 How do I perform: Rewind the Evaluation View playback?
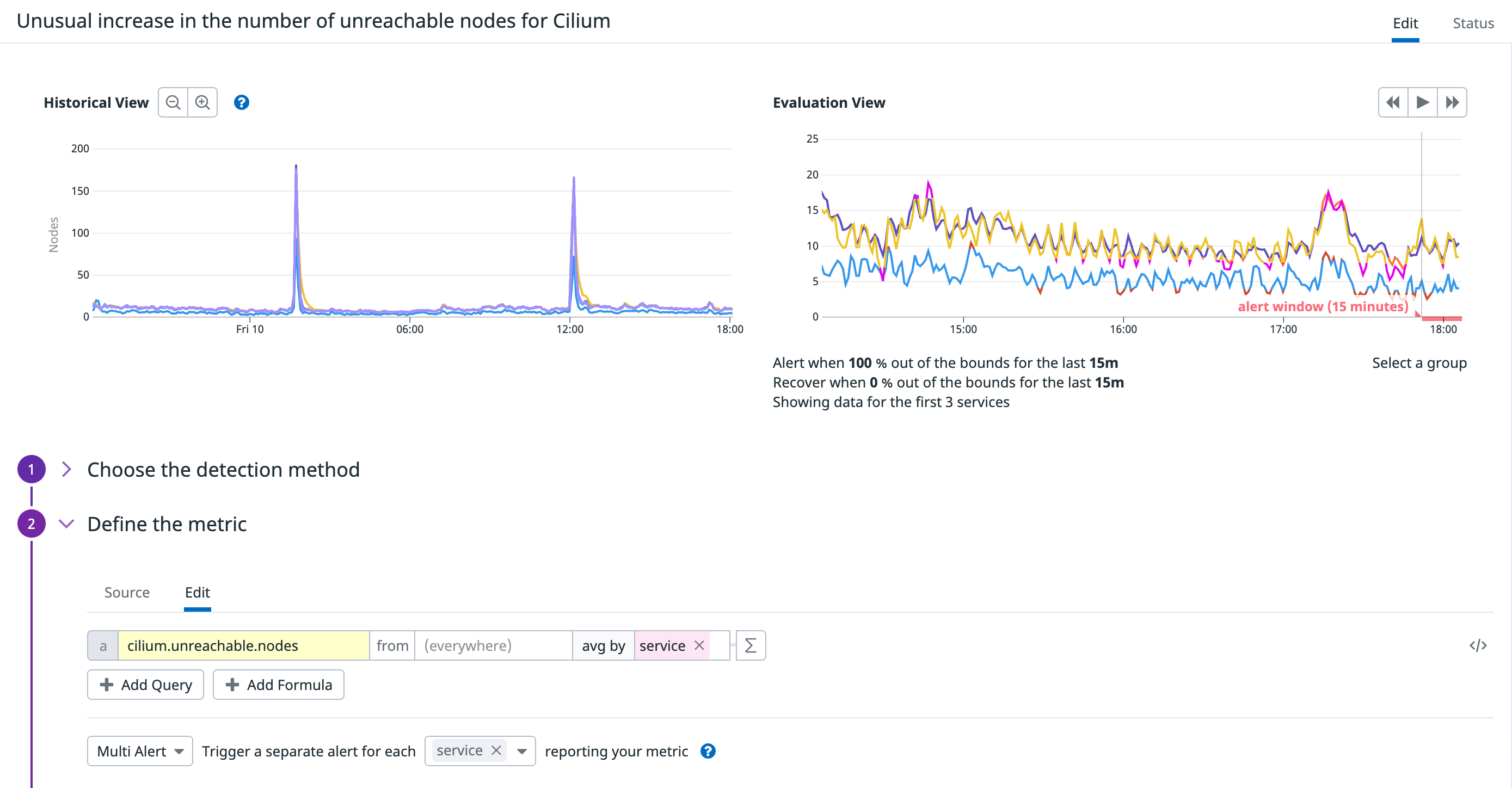[1393, 102]
